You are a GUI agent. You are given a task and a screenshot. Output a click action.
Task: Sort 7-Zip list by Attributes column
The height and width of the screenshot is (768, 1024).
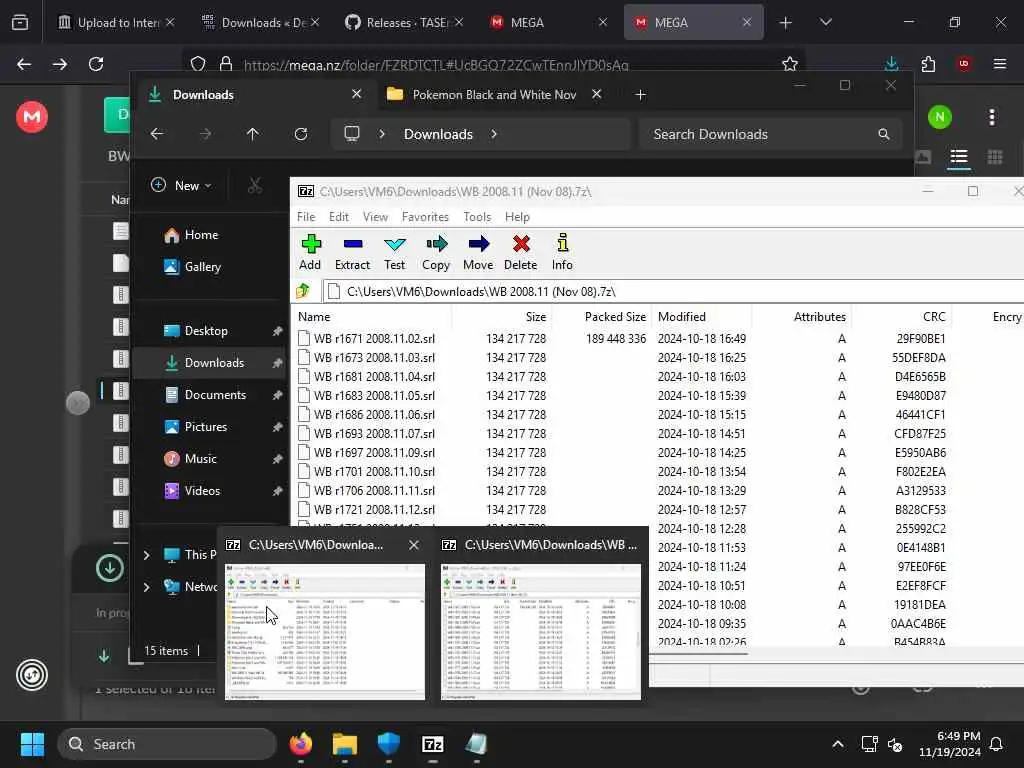pos(801,317)
